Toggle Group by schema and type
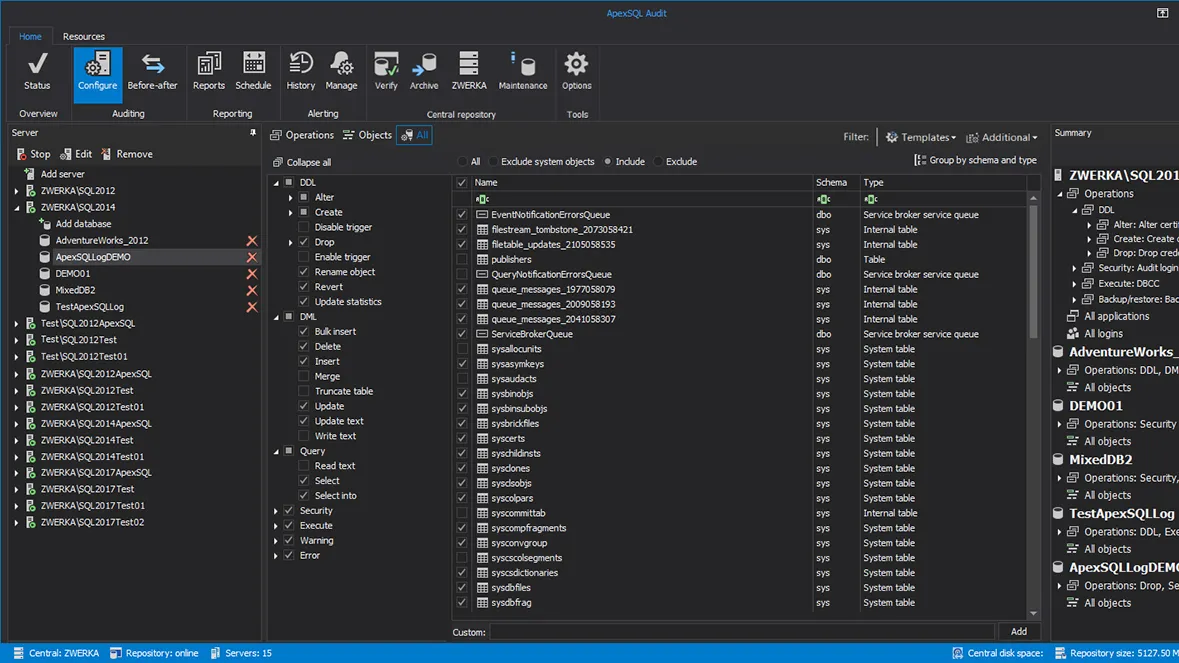1179x663 pixels. [975, 160]
